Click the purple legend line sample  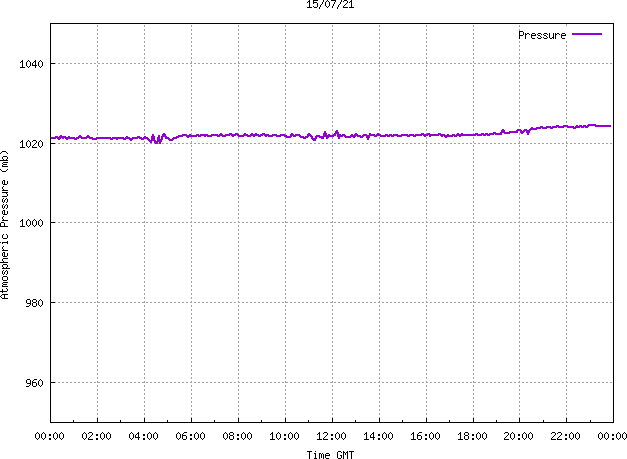tap(587, 34)
